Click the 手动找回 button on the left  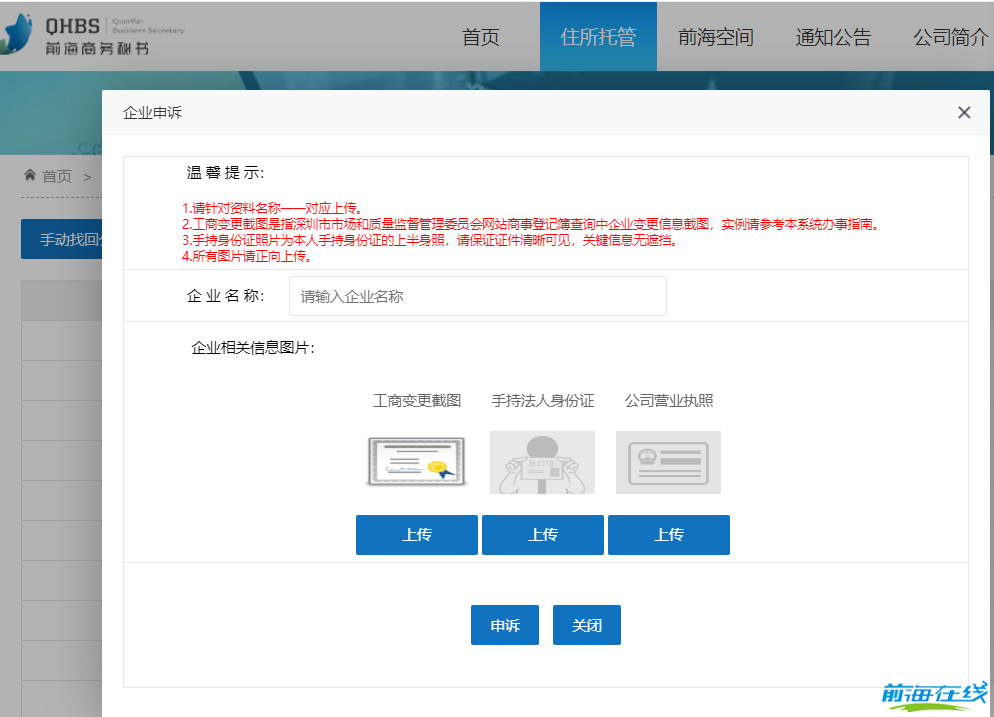tap(62, 239)
